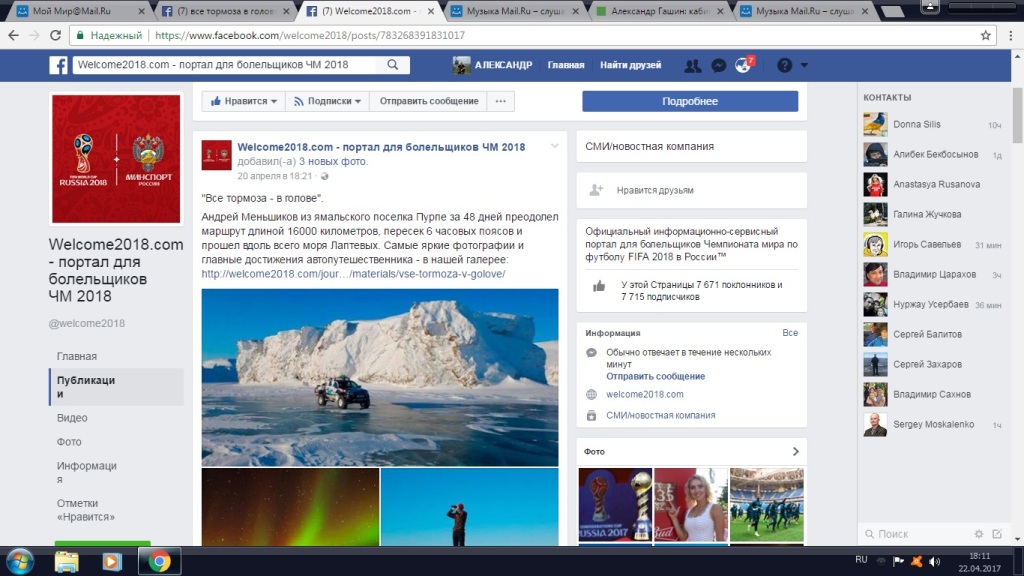Open Отметки «Нравится» sidebar item
The height and width of the screenshot is (576, 1024).
tap(86, 509)
